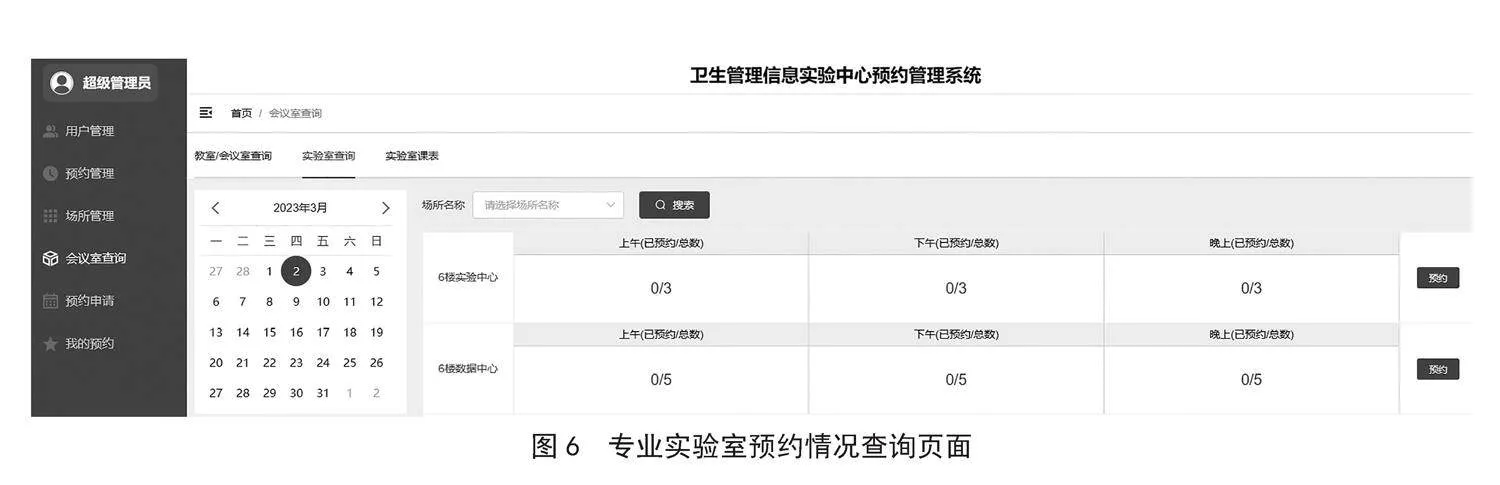Select March 10 in the calendar
The height and width of the screenshot is (485, 1500).
point(323,302)
